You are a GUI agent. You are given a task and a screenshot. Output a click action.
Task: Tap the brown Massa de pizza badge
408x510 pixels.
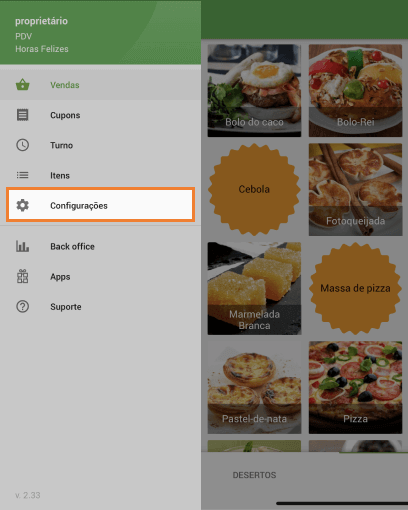tap(355, 288)
